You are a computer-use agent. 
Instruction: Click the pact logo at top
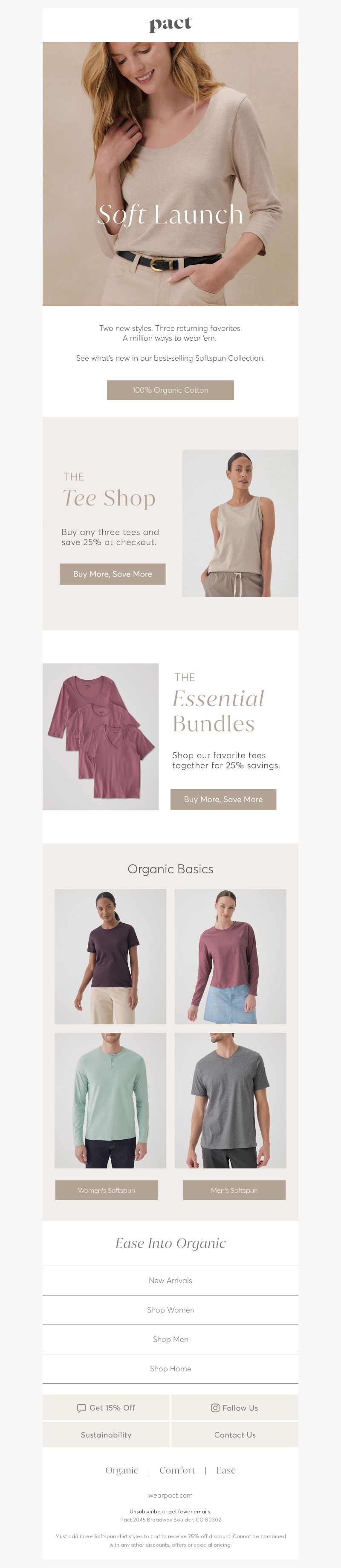pyautogui.click(x=170, y=24)
